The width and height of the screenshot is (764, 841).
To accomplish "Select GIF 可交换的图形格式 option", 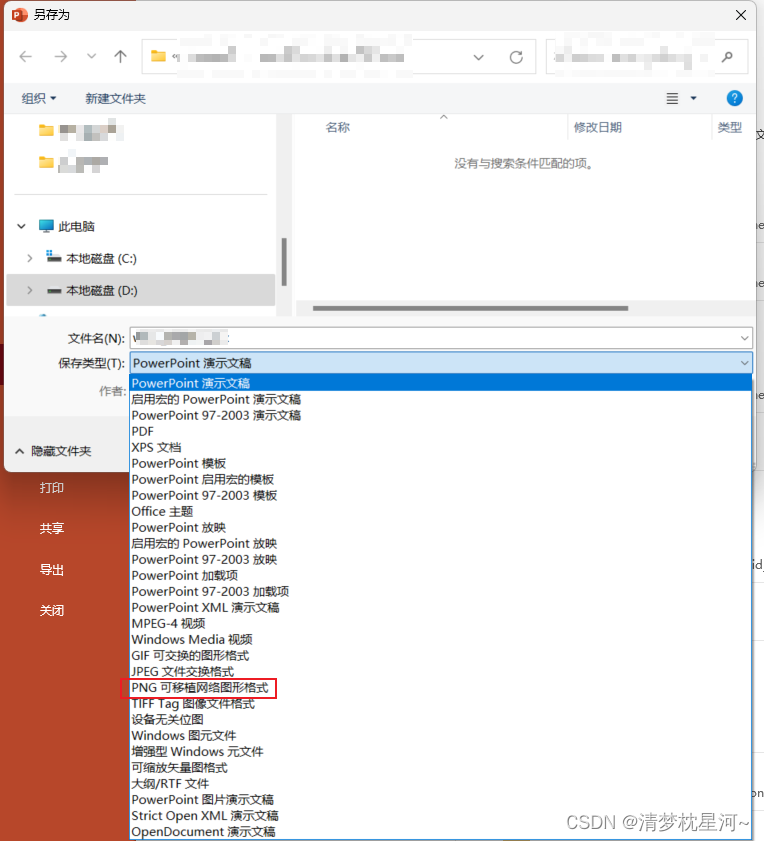I will 440,655.
